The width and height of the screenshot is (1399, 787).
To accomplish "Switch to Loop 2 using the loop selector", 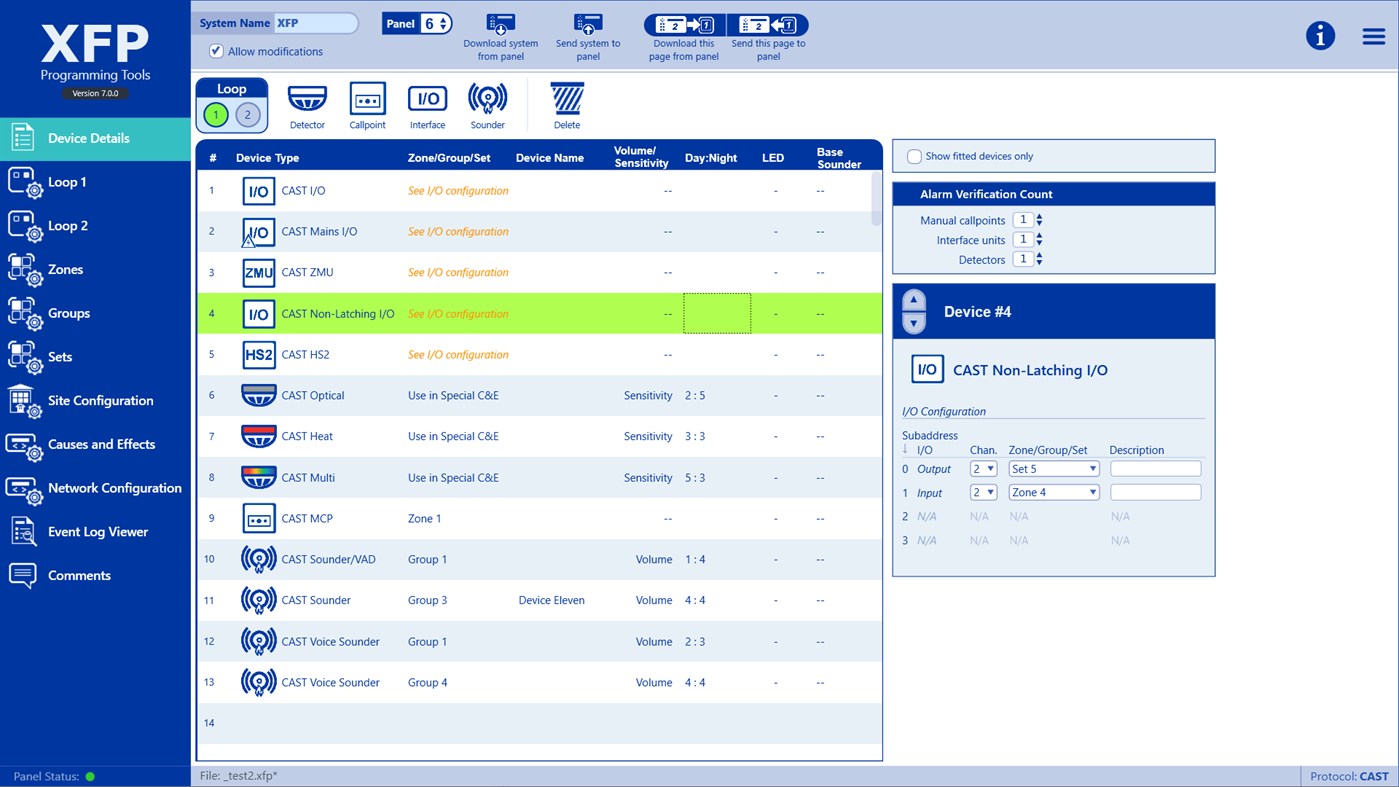I will (247, 114).
